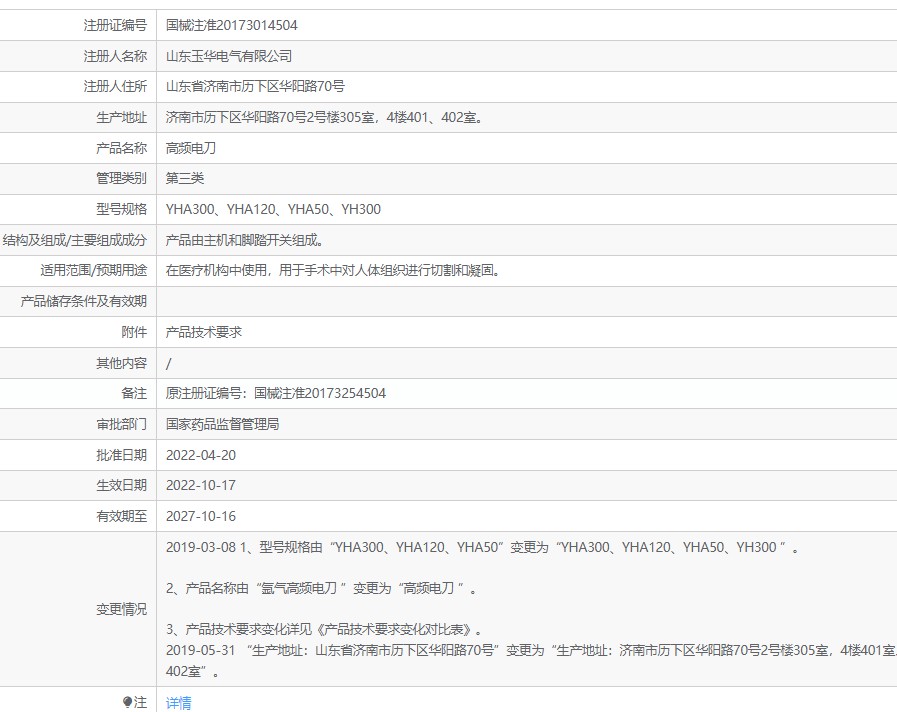Click approval department 国家药品监督管理局
This screenshot has height=712, width=897.
click(x=222, y=424)
